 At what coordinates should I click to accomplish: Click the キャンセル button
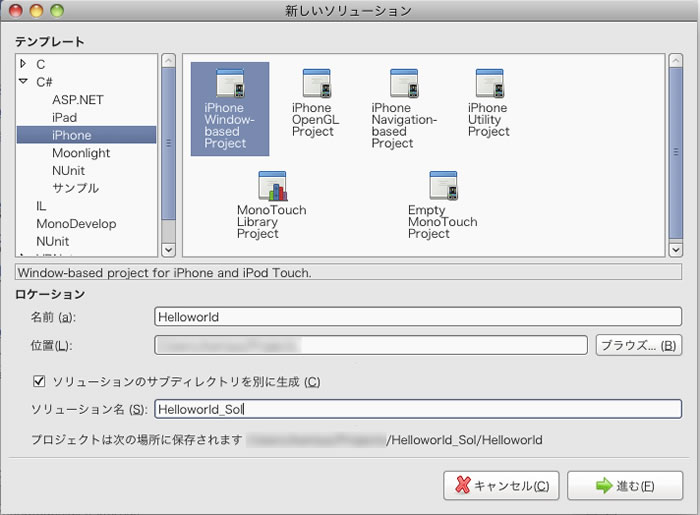[501, 485]
